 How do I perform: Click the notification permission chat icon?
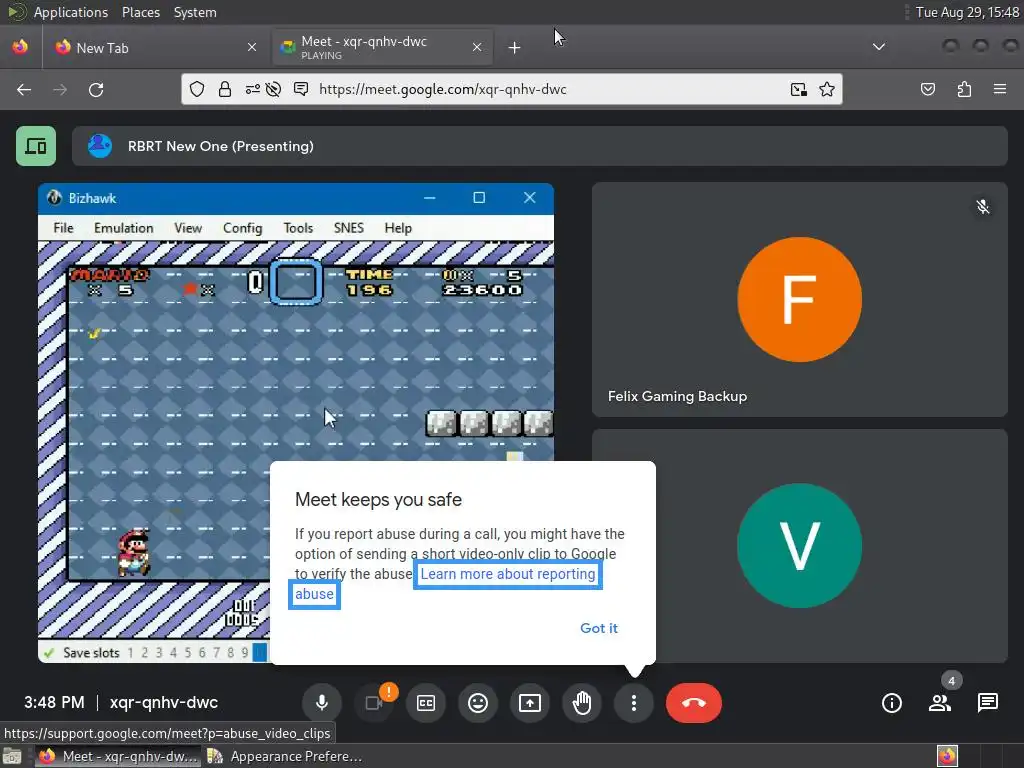(x=301, y=89)
